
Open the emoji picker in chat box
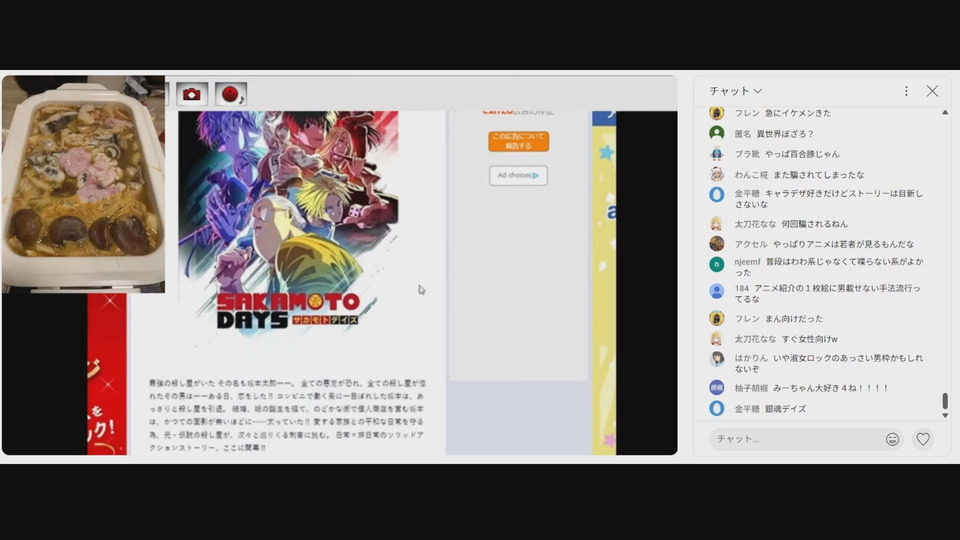pyautogui.click(x=892, y=439)
